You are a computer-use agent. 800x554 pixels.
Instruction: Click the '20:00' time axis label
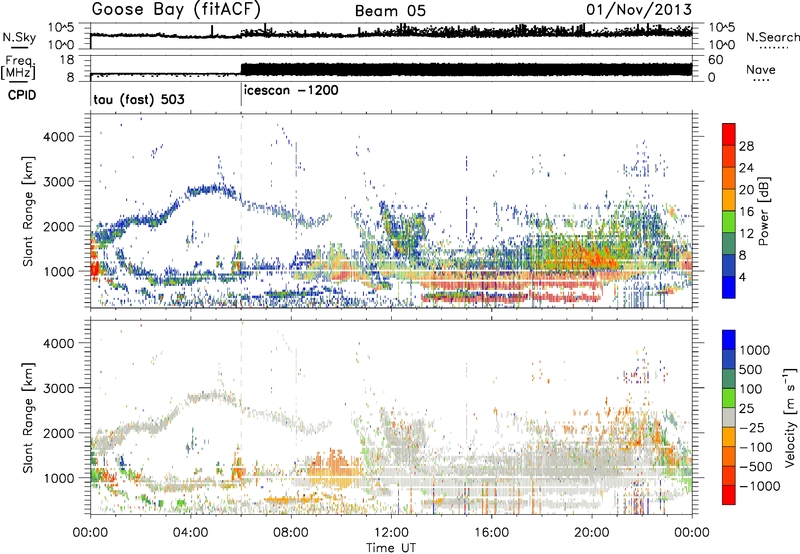point(592,532)
